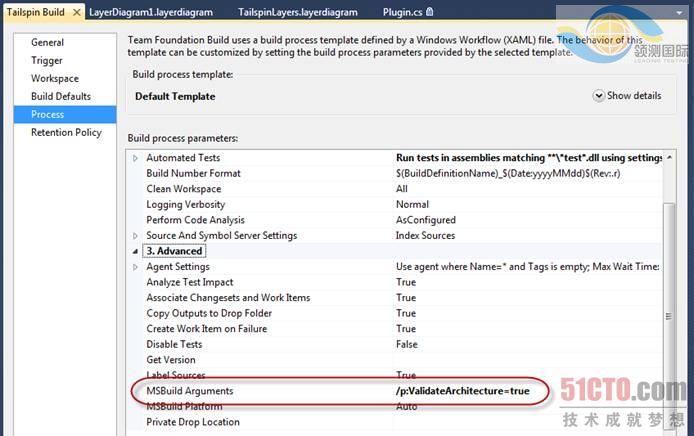Click the /p:ValidateArchitecture=true value field

[463, 391]
